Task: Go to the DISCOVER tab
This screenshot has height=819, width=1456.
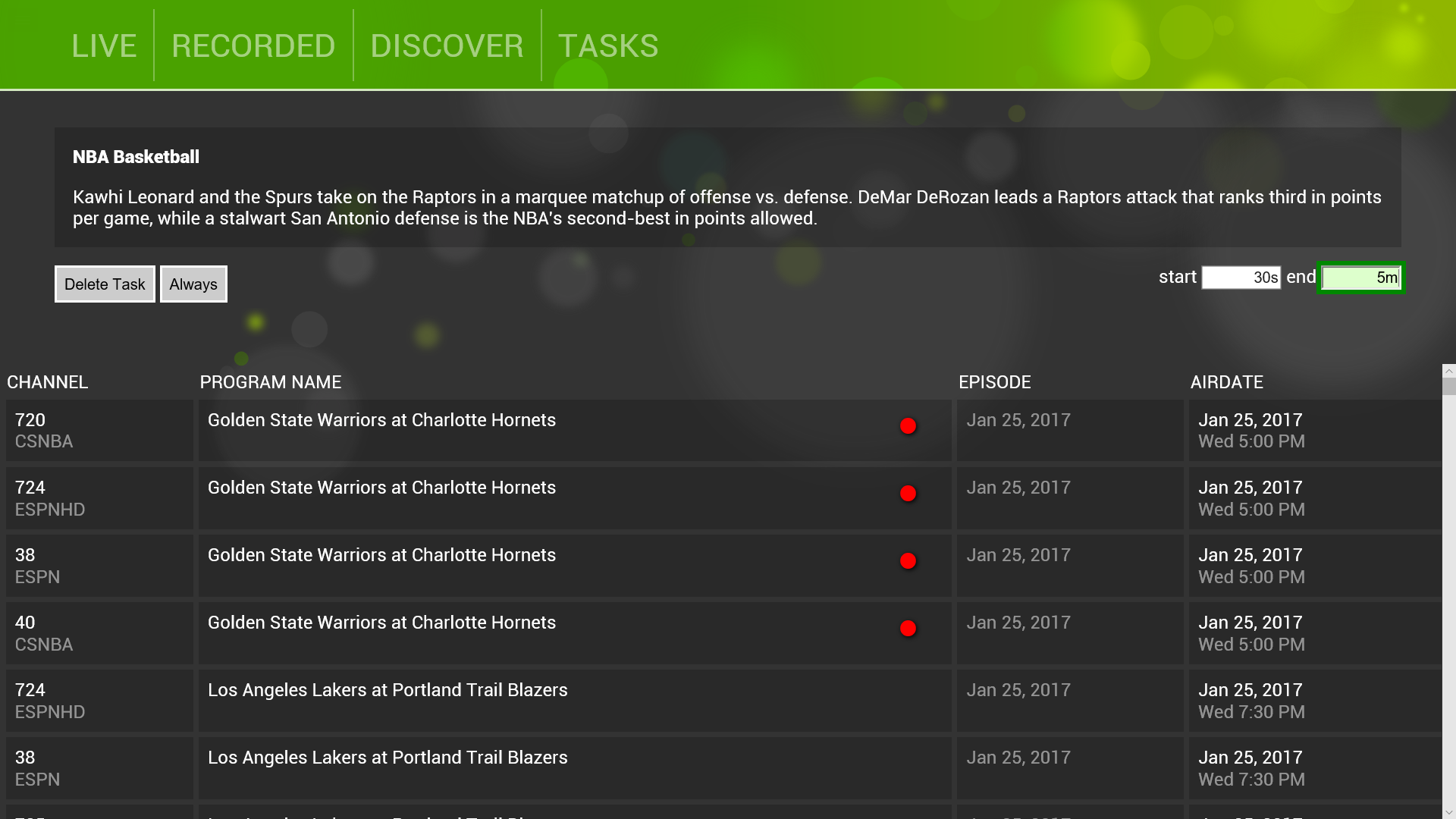Action: tap(447, 45)
